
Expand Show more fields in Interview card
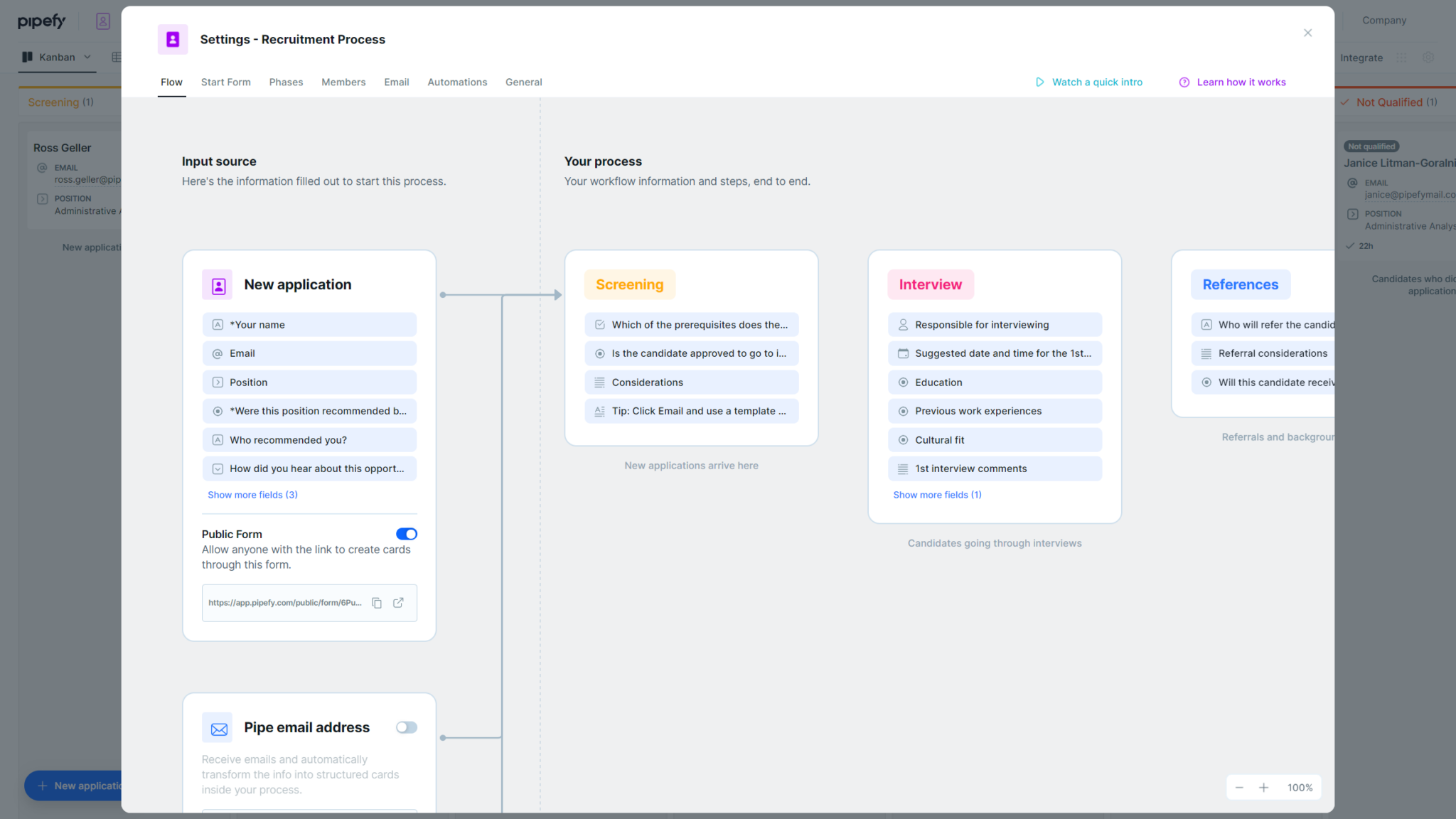[937, 494]
